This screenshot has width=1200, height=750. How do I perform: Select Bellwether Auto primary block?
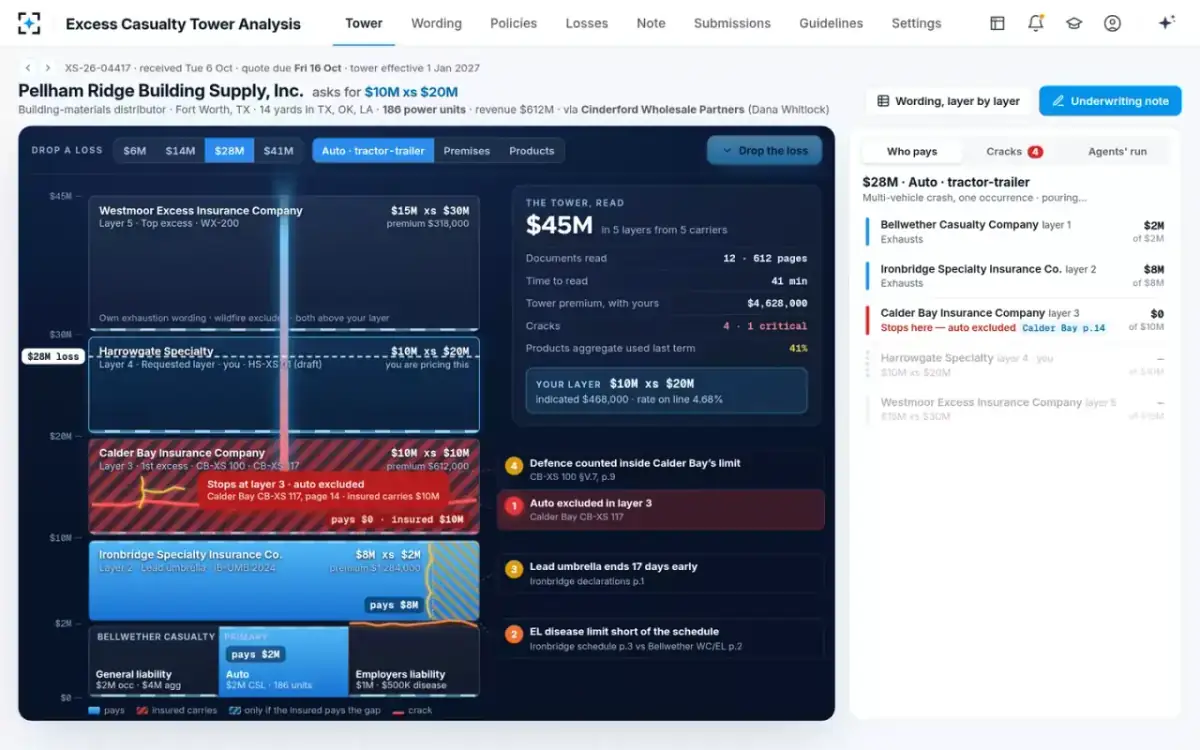click(x=283, y=661)
